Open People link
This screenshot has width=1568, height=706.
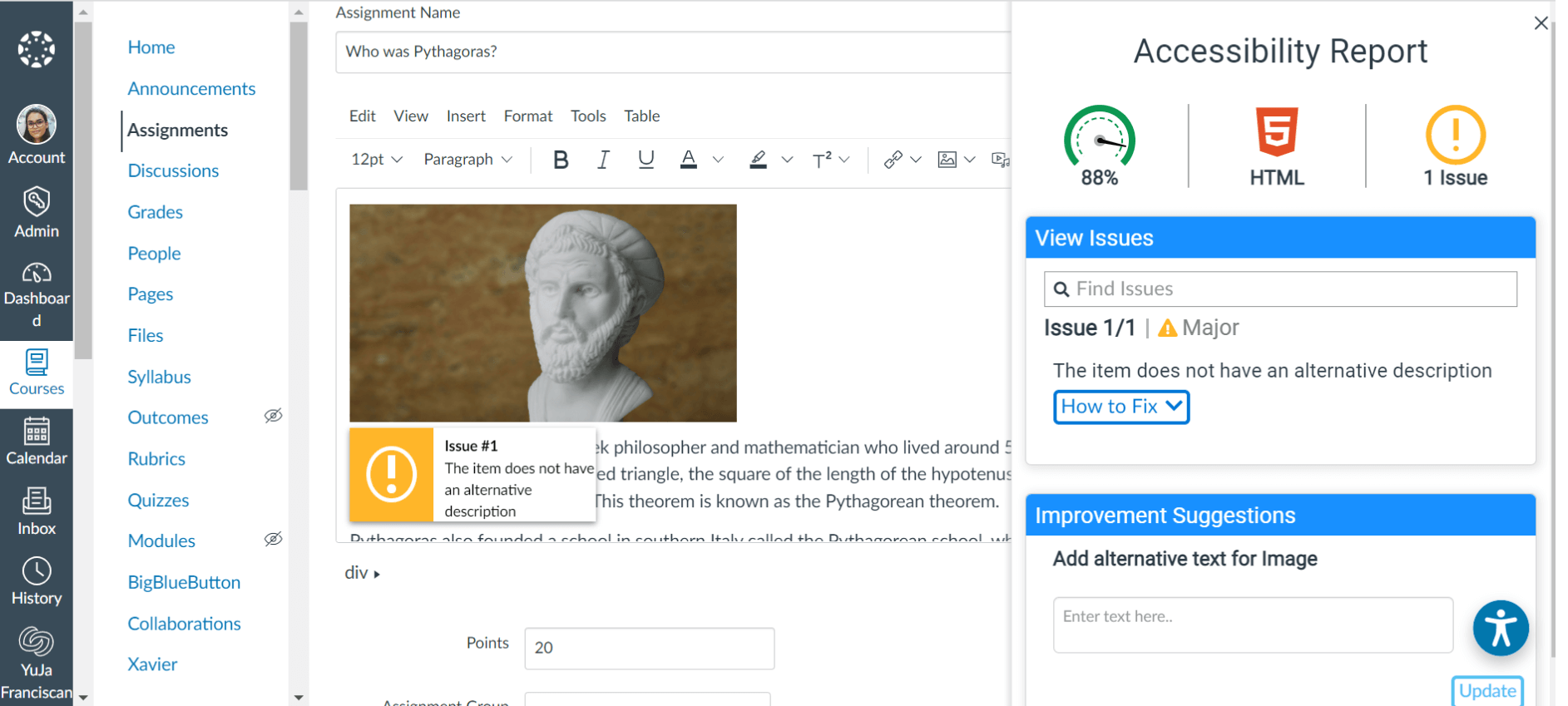coord(154,254)
